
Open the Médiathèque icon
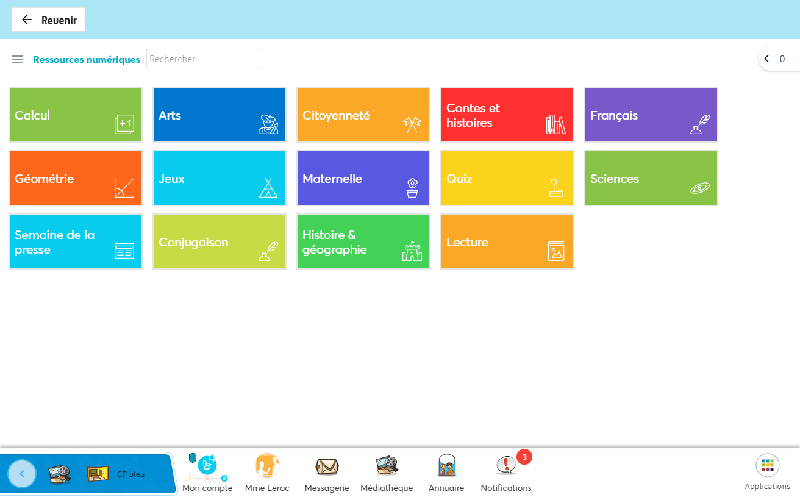coord(387,466)
